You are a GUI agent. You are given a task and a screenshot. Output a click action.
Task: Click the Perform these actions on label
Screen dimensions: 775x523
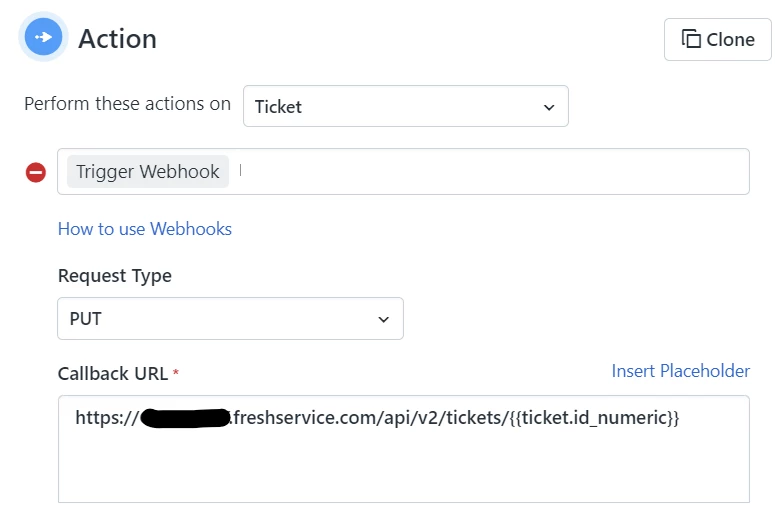(128, 104)
